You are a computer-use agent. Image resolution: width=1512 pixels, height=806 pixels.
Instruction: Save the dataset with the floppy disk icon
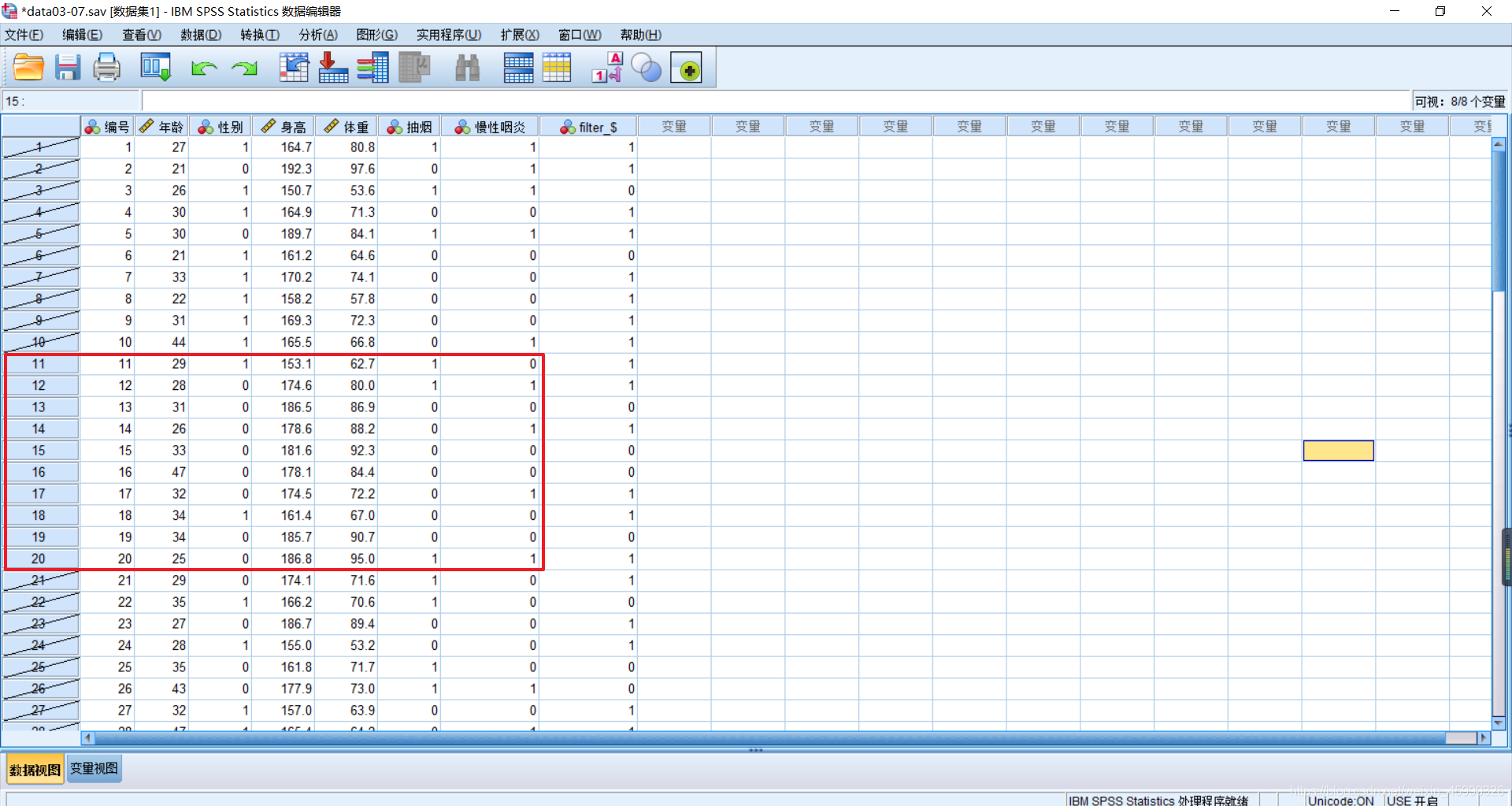68,68
